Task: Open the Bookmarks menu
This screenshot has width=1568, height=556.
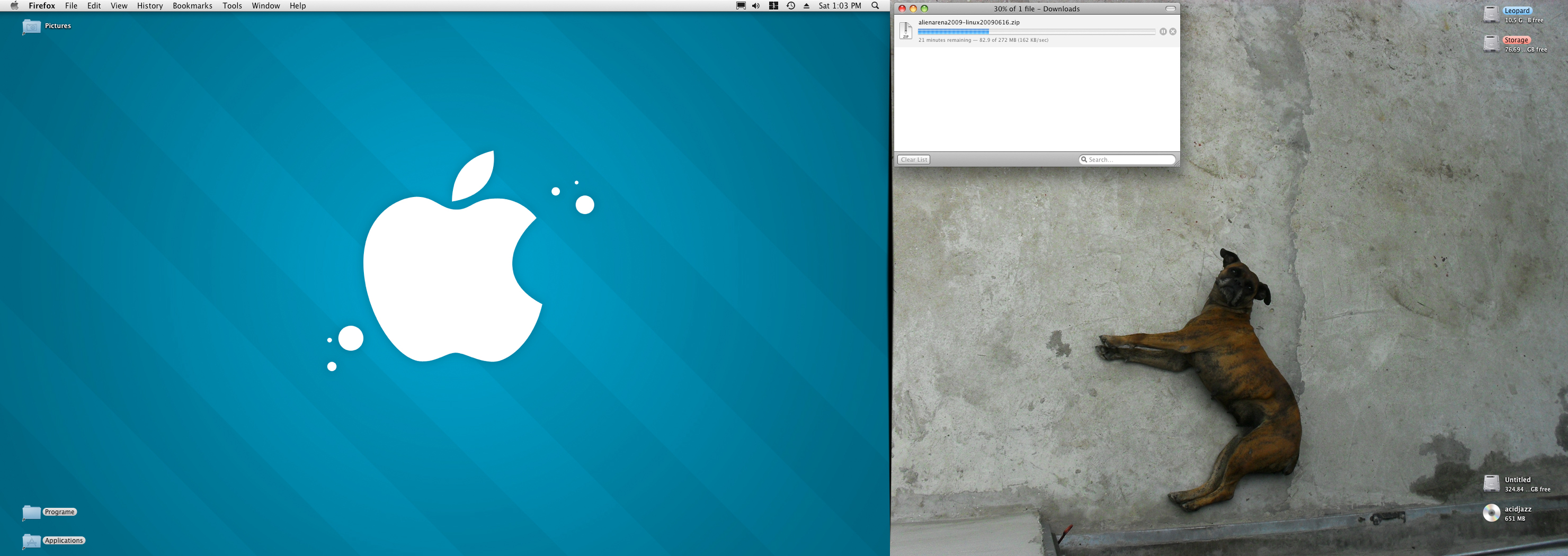Action: (x=192, y=5)
